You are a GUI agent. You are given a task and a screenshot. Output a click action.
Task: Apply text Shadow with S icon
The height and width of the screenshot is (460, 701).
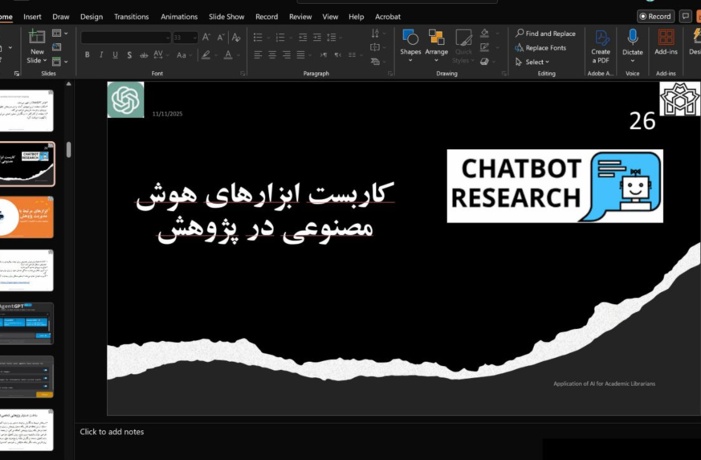pyautogui.click(x=129, y=55)
